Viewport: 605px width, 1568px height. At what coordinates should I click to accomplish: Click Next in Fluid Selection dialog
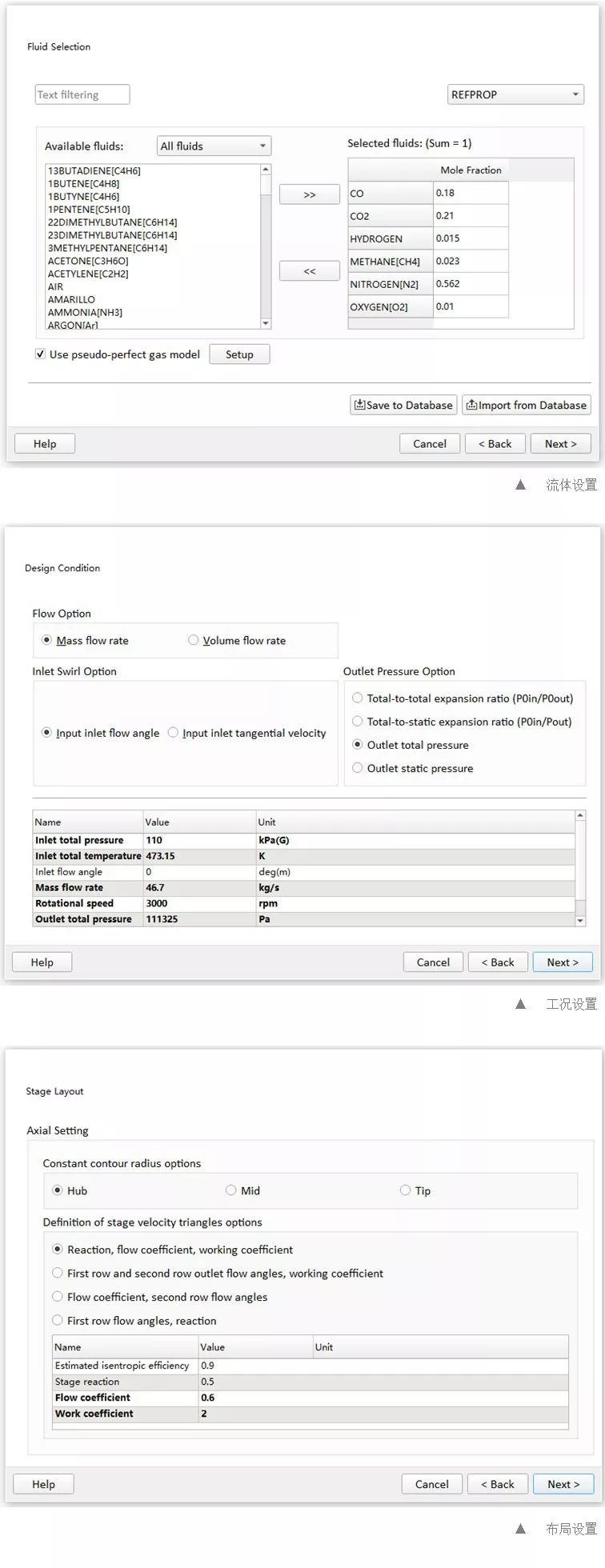(560, 444)
